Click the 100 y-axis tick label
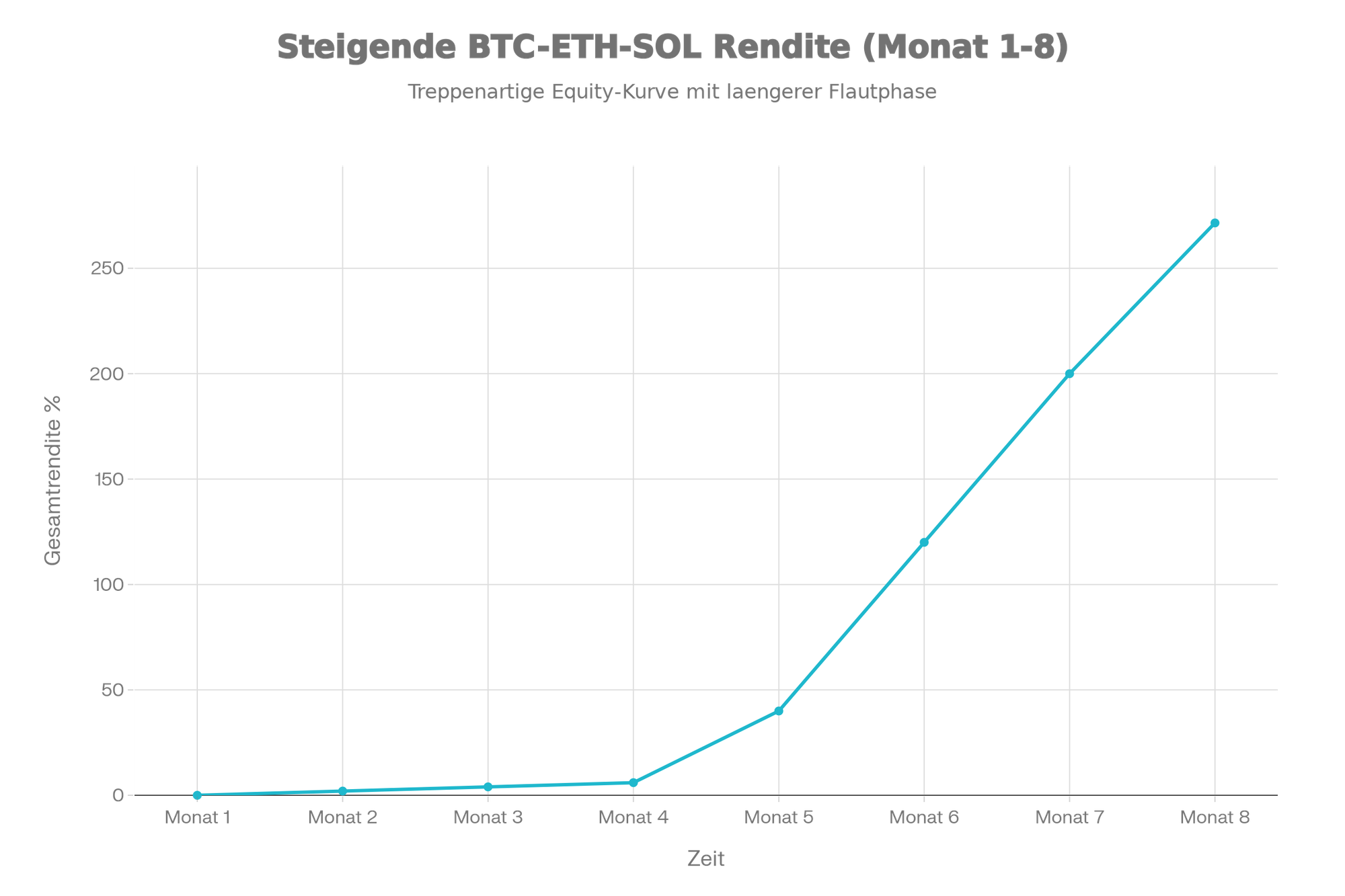 pos(108,585)
